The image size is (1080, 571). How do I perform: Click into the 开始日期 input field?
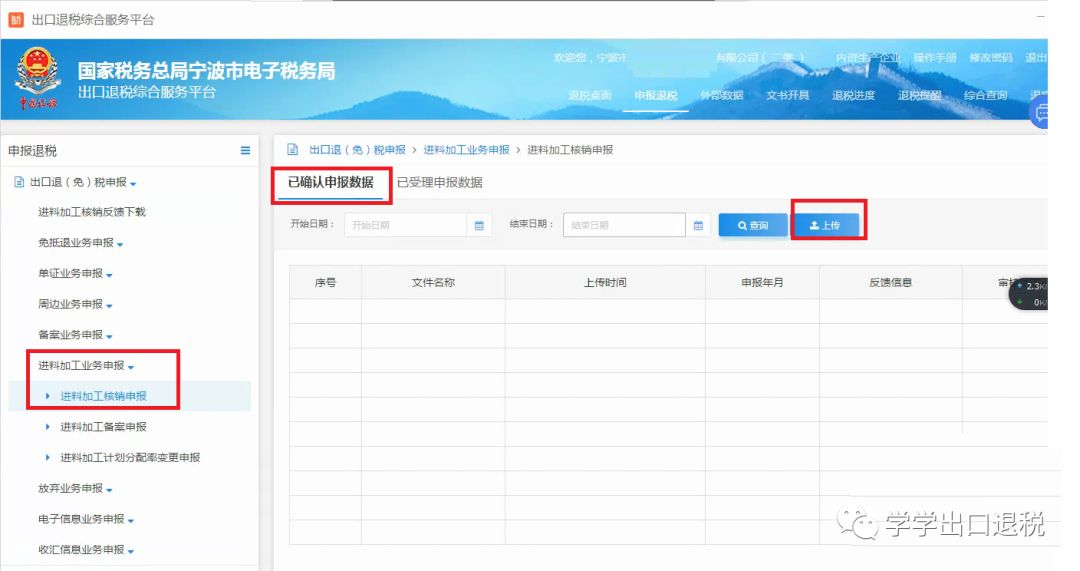click(x=406, y=225)
